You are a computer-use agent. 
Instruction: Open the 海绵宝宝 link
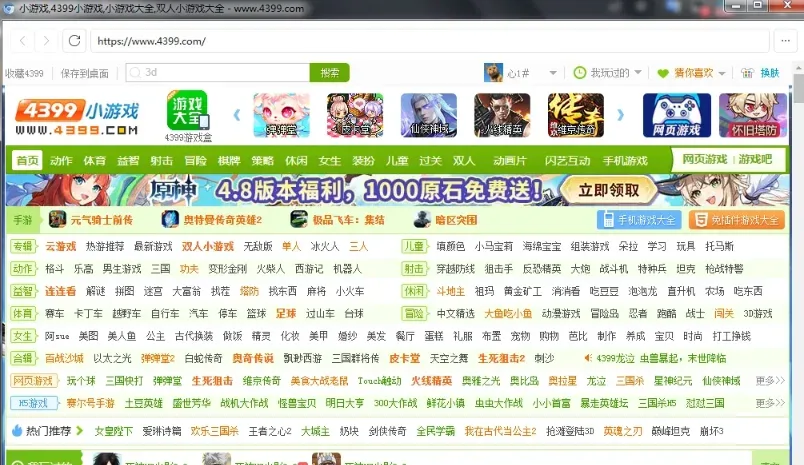pos(541,246)
